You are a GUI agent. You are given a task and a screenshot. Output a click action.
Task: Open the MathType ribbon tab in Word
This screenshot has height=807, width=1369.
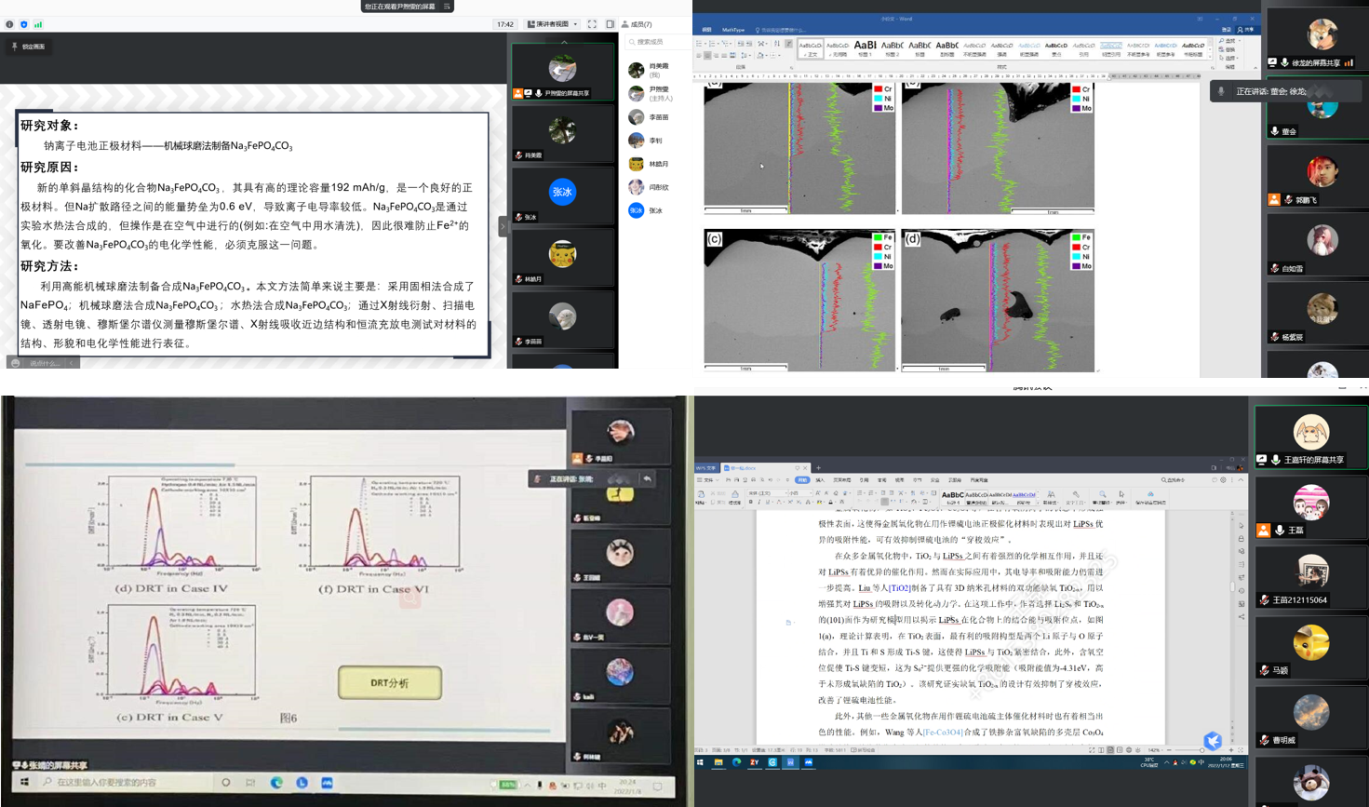click(x=733, y=30)
